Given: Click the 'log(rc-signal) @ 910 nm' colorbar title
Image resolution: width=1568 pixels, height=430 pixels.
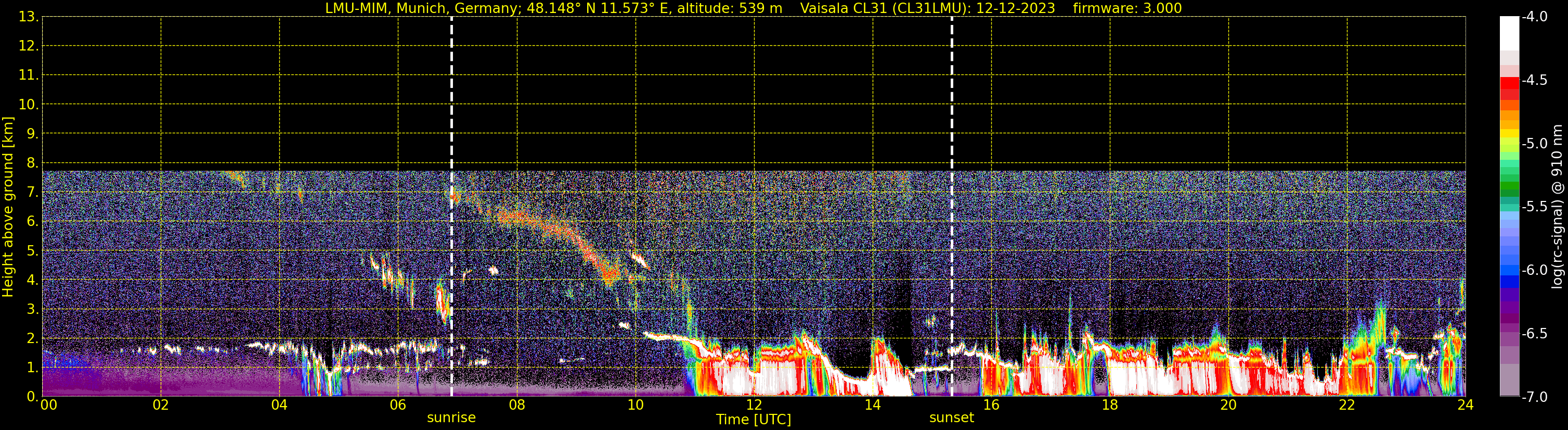Looking at the screenshot, I should [x=1557, y=207].
